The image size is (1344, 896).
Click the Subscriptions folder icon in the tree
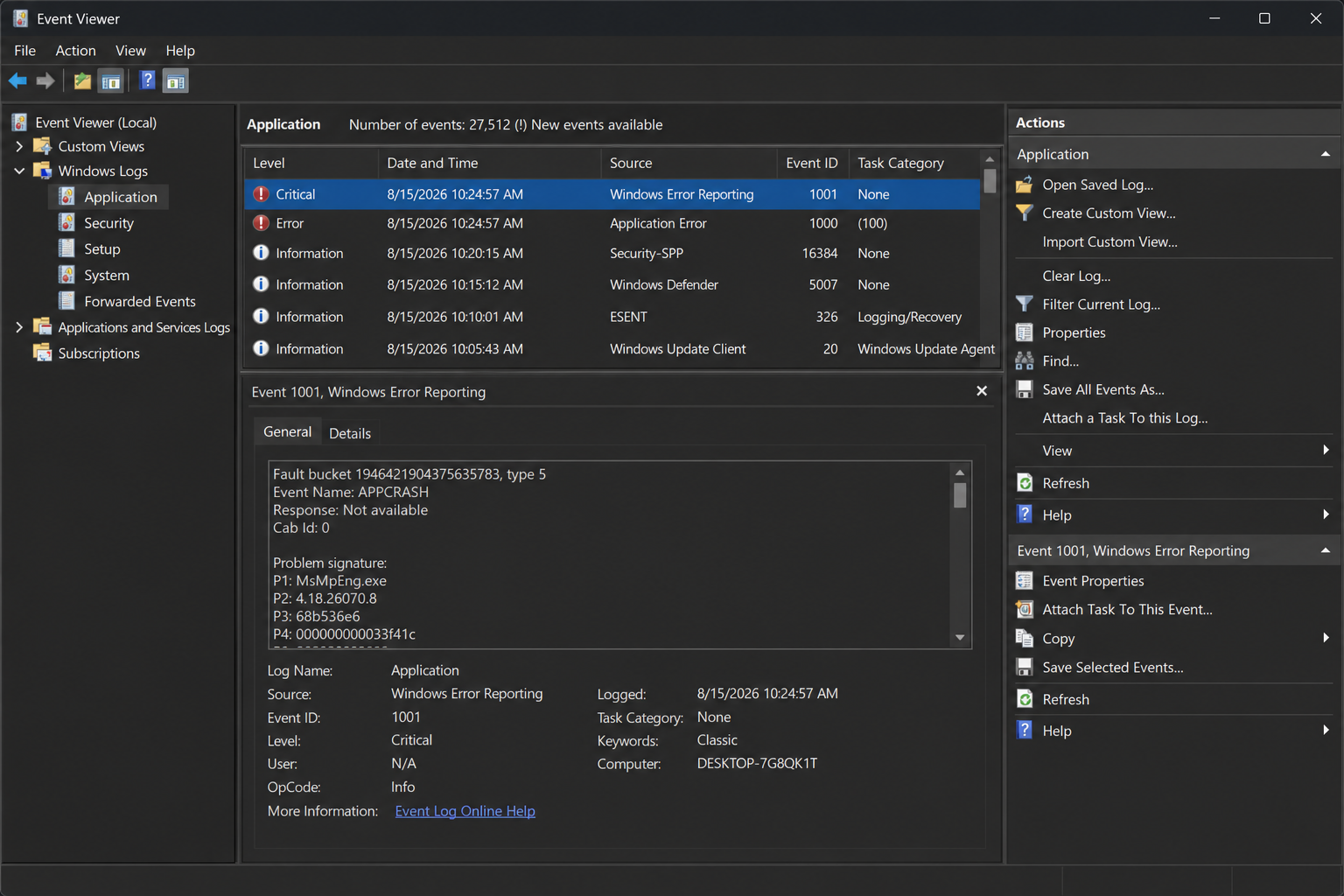coord(42,353)
